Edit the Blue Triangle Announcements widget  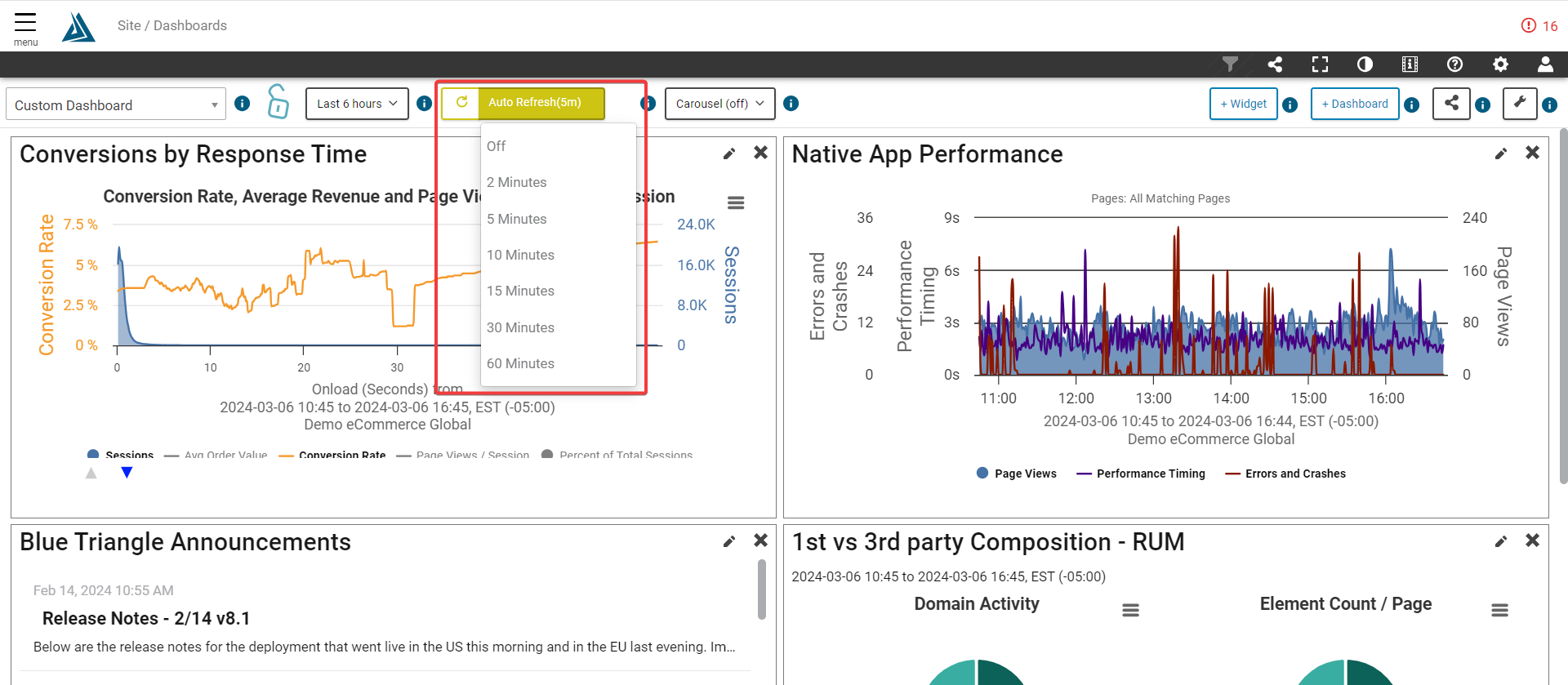pos(729,541)
